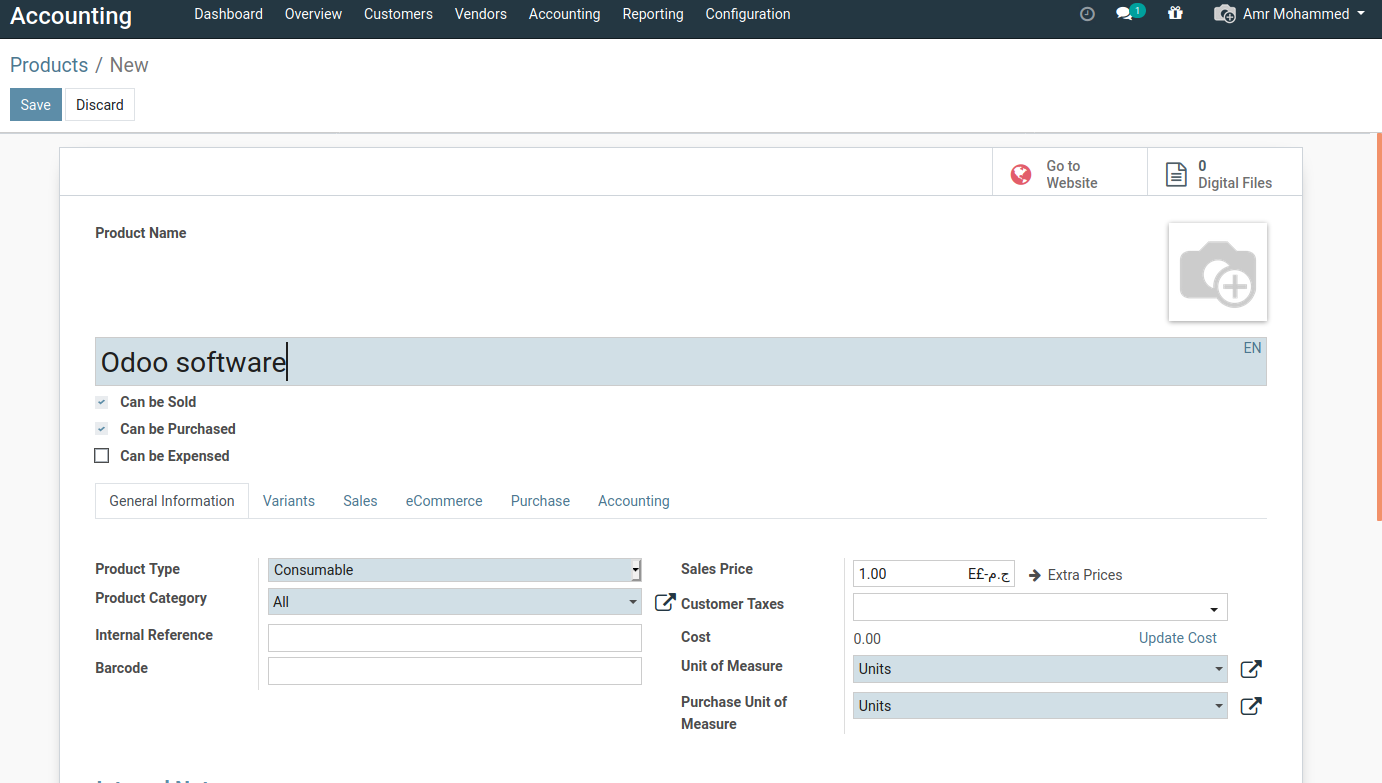Expand the Product Type dropdown

point(454,570)
